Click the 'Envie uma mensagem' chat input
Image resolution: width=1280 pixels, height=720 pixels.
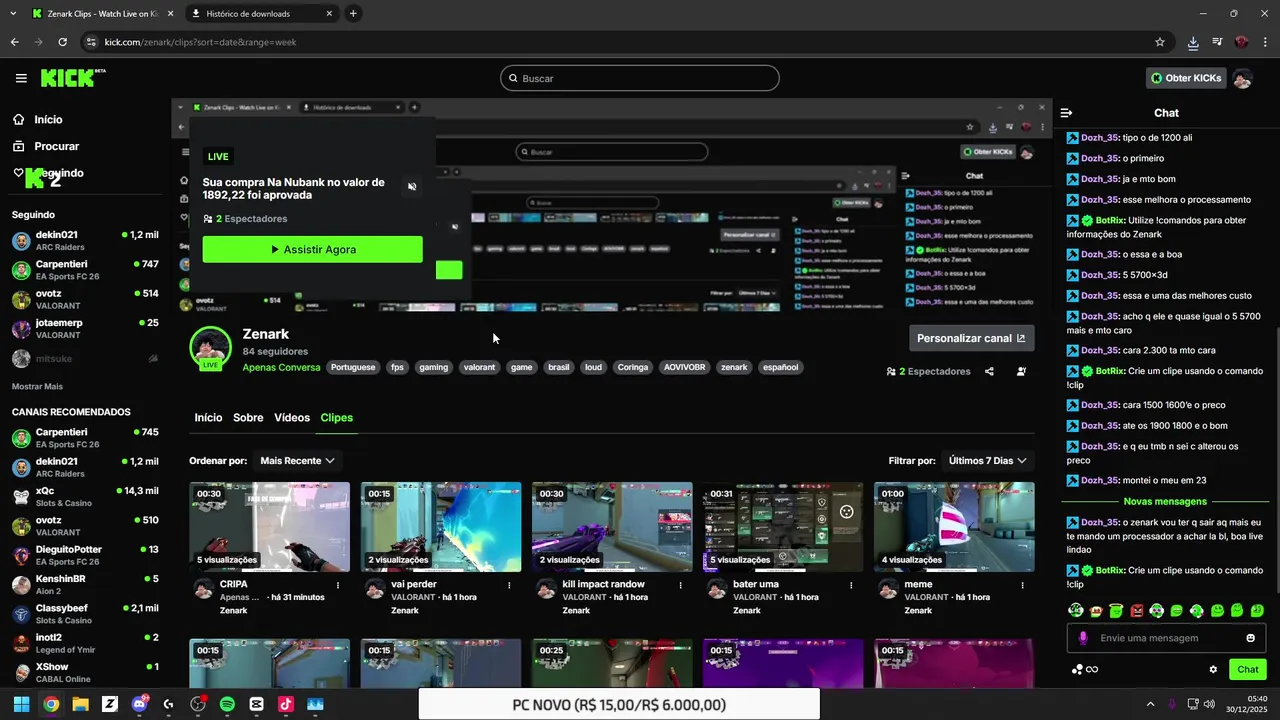tap(1166, 638)
